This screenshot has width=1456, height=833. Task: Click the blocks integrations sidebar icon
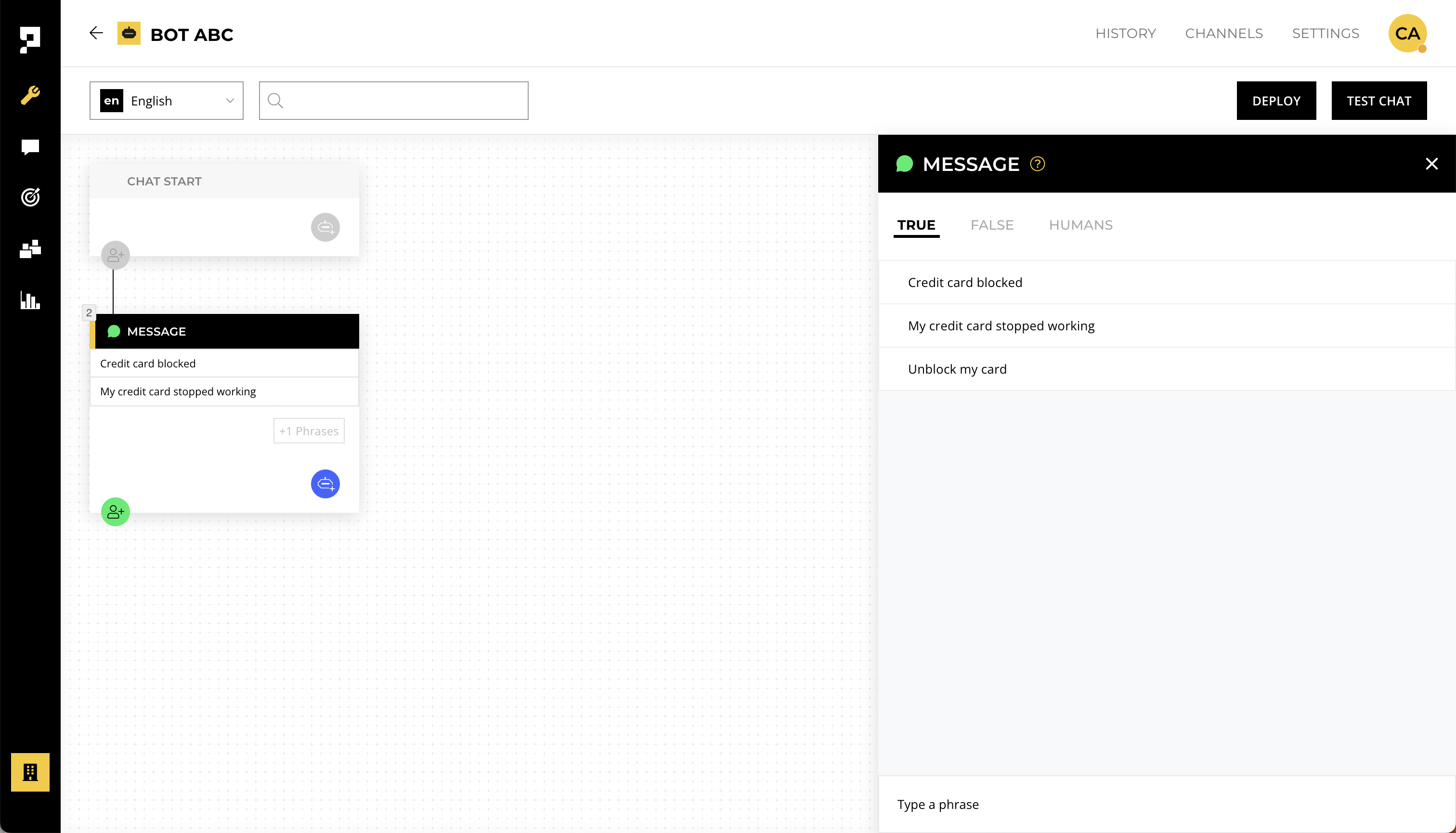coord(30,249)
